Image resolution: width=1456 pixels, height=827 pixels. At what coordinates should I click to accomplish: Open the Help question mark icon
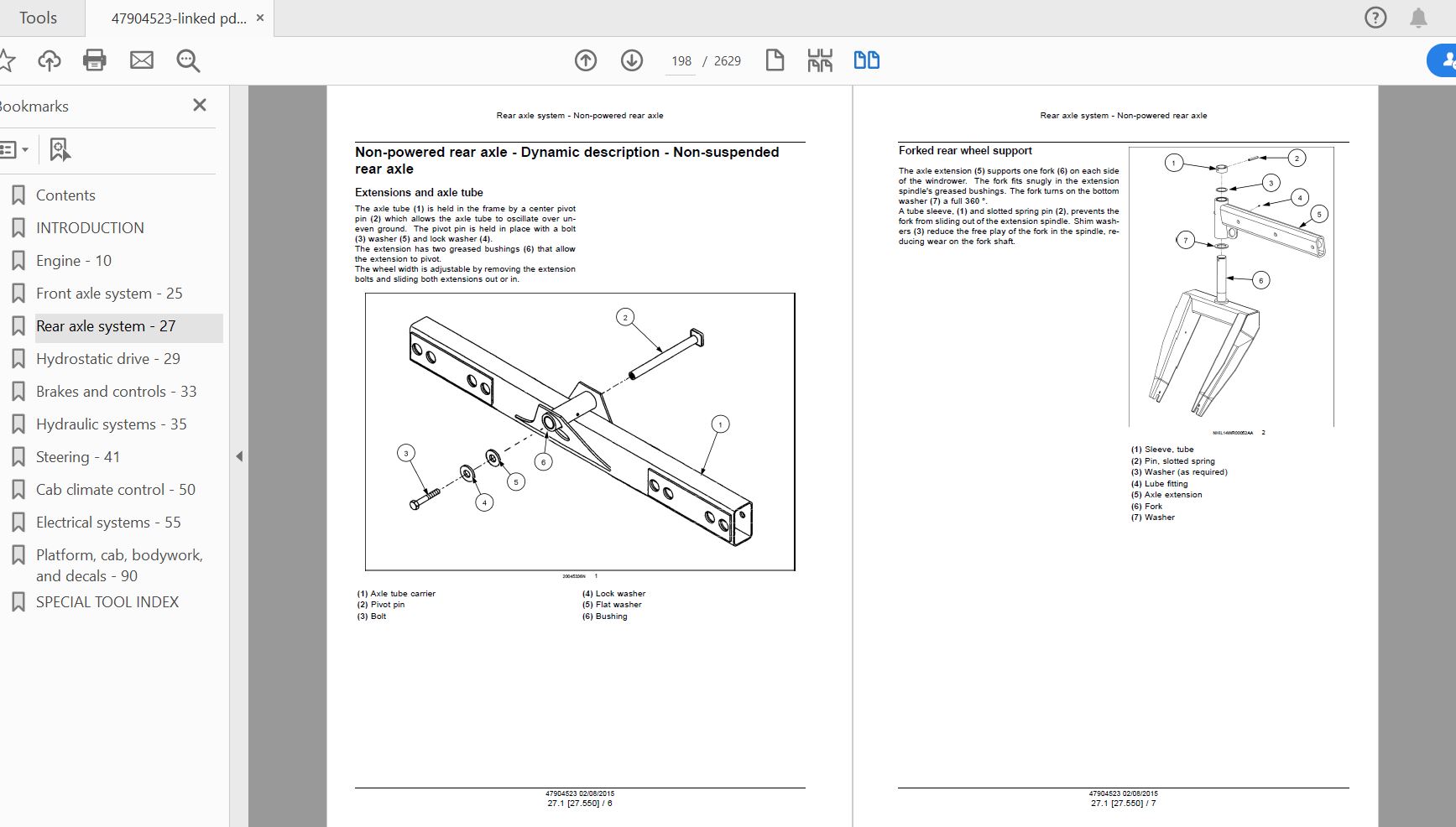(x=1375, y=18)
